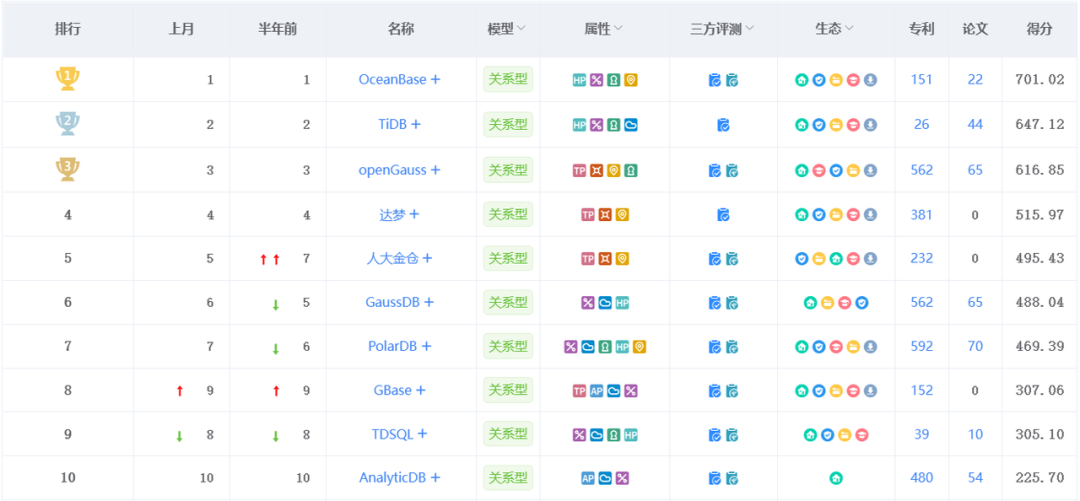
Task: Click the silver second-place trophy icon
Action: [x=68, y=124]
